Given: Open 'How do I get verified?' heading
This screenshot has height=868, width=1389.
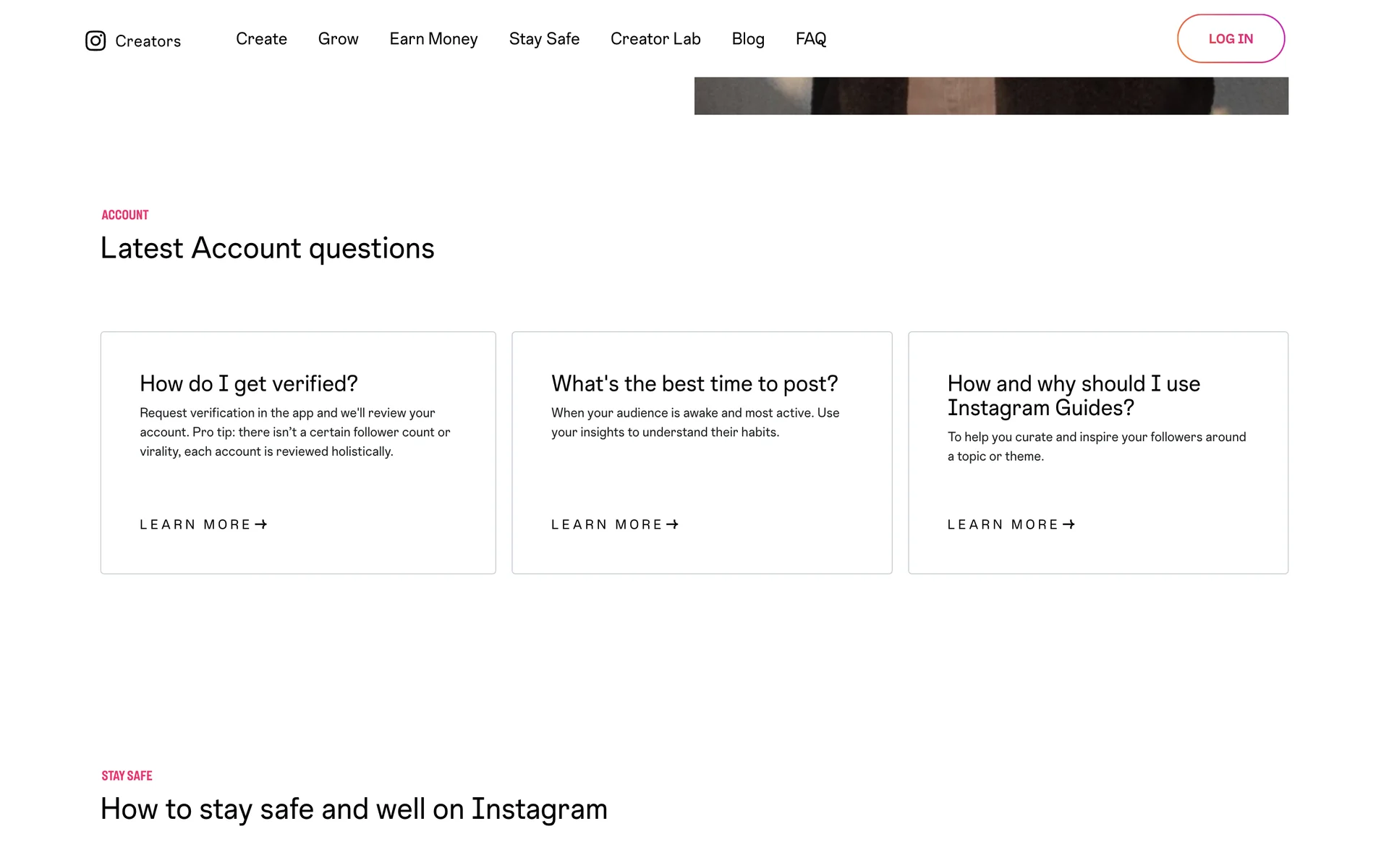Looking at the screenshot, I should [249, 383].
